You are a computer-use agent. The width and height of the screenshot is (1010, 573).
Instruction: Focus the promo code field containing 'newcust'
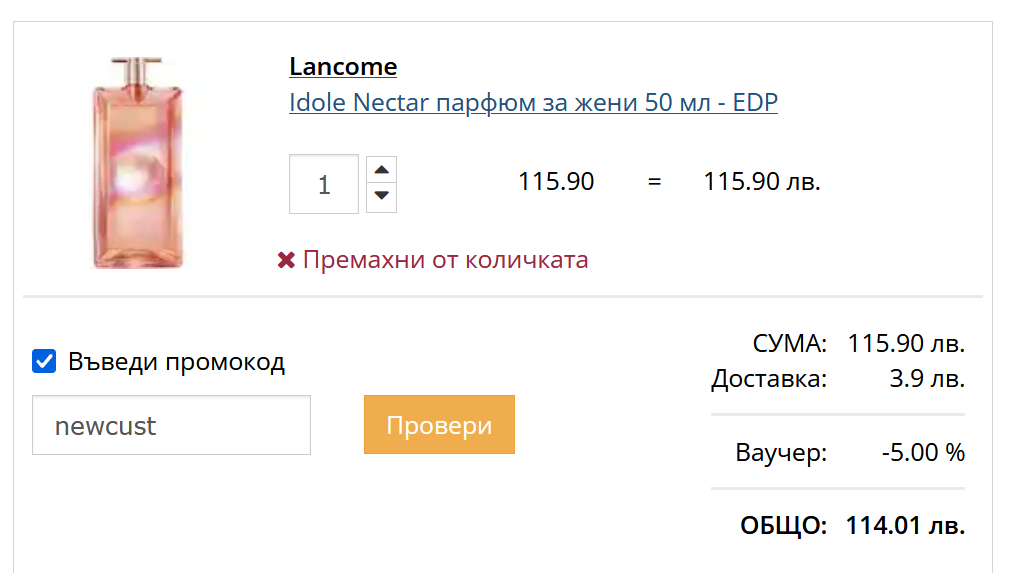[171, 426]
